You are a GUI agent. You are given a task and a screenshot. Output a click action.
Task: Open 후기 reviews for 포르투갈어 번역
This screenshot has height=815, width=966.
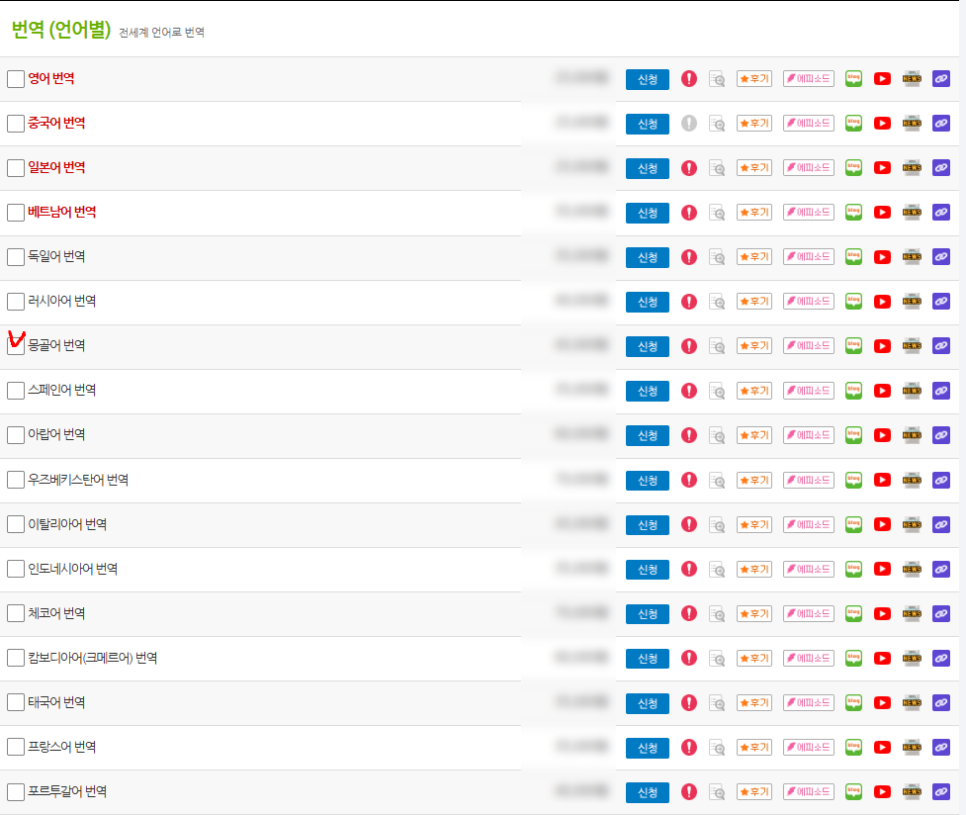click(754, 792)
